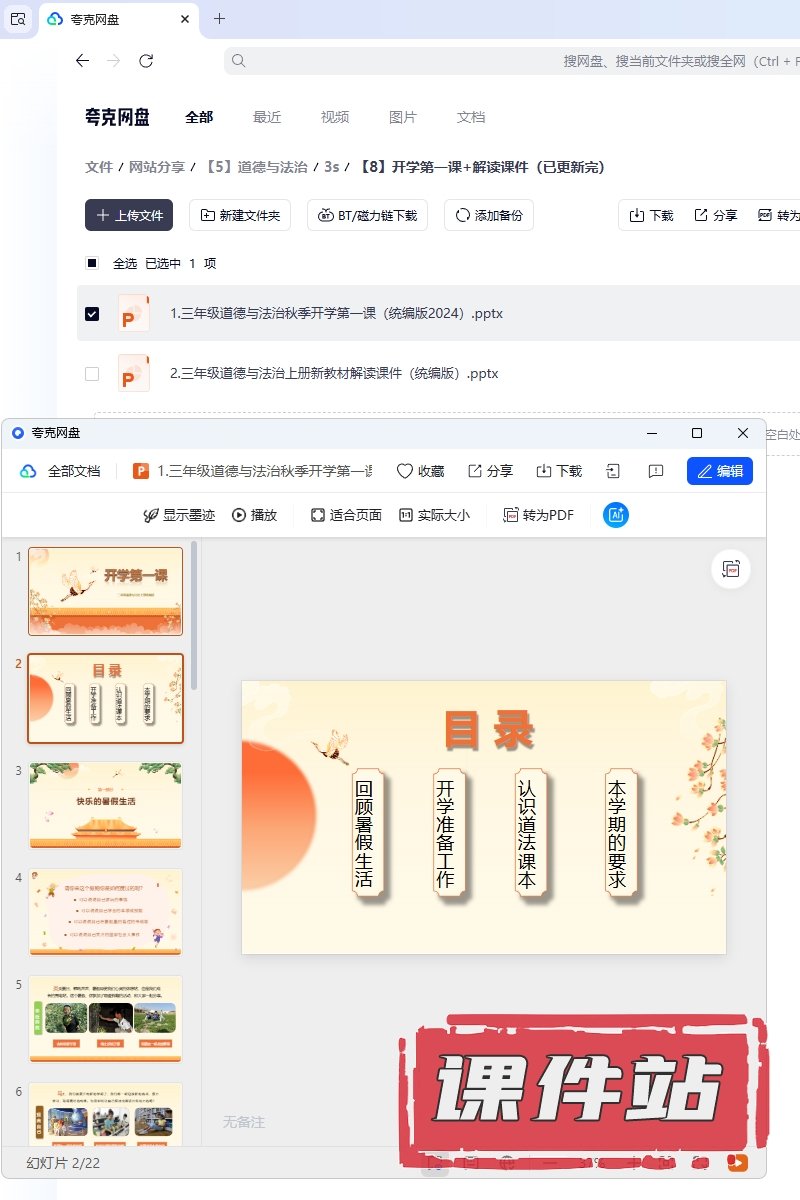This screenshot has width=800, height=1200.
Task: Open the 全部文档 document list in viewer
Action: pos(61,471)
